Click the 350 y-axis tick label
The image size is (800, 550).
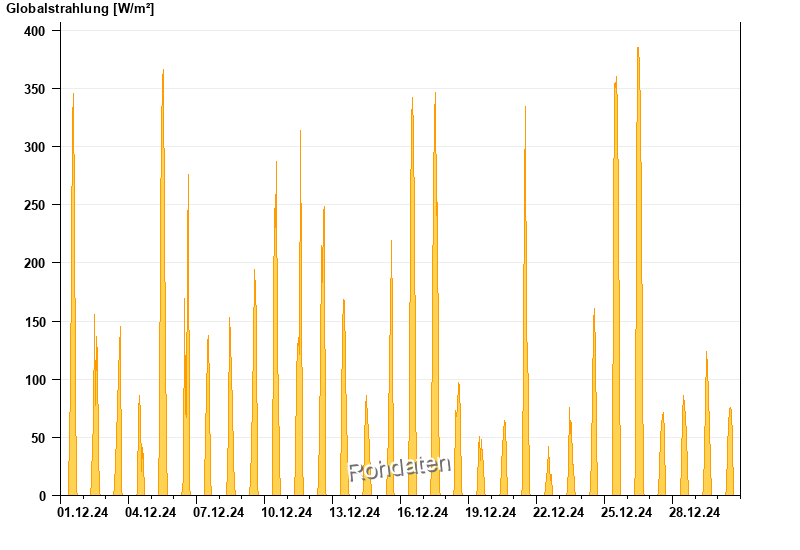tap(35, 89)
